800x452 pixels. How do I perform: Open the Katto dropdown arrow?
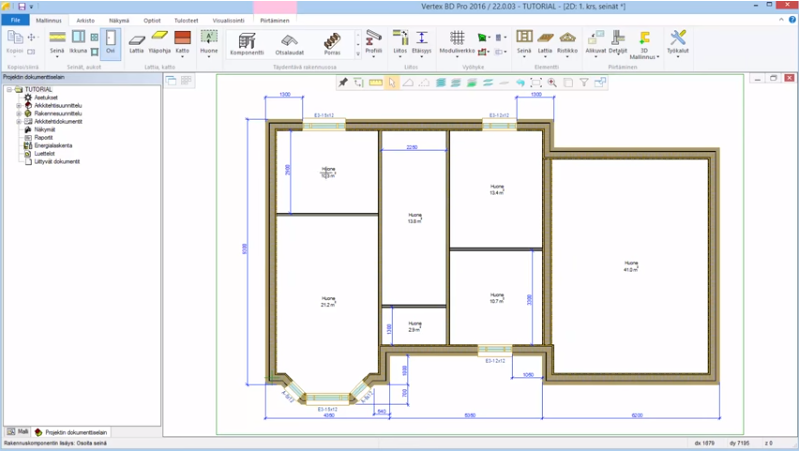click(182, 56)
